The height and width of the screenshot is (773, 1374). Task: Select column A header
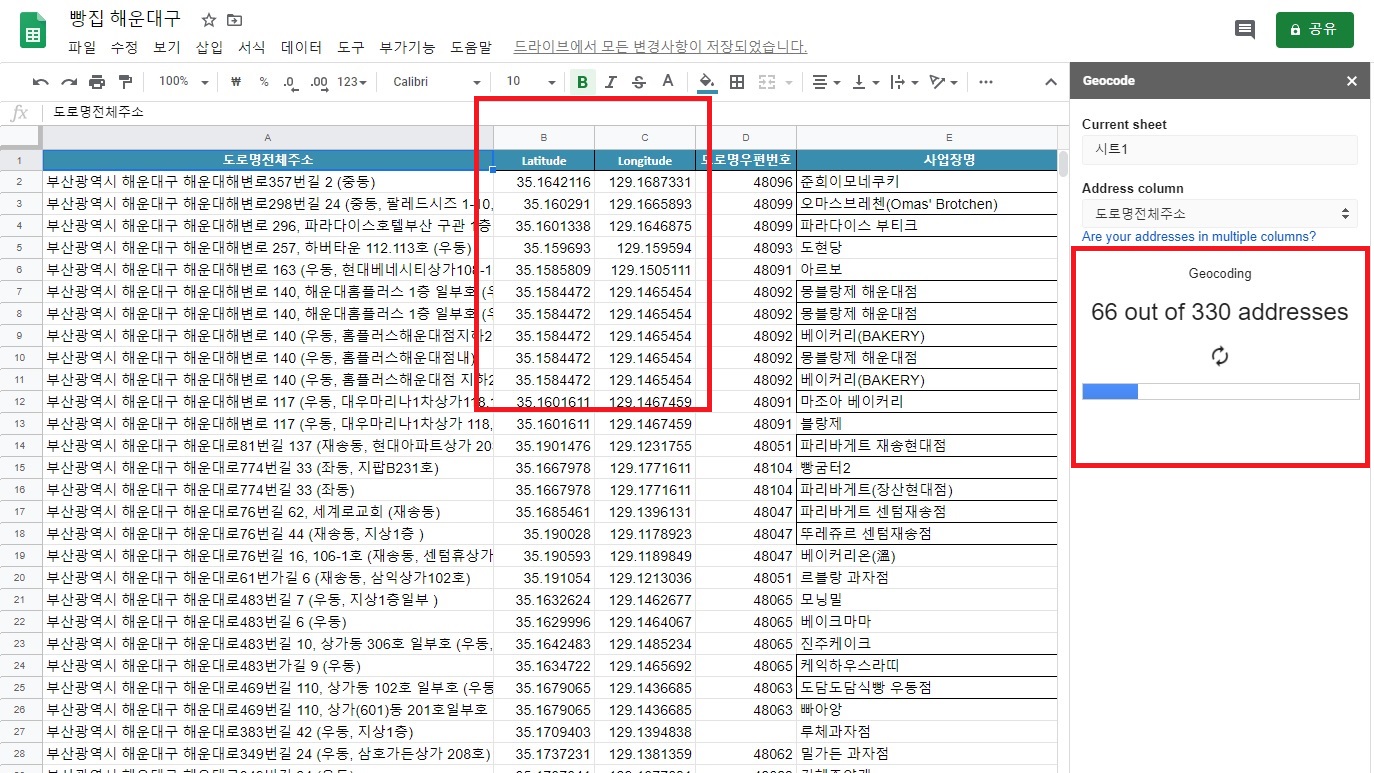pos(268,137)
